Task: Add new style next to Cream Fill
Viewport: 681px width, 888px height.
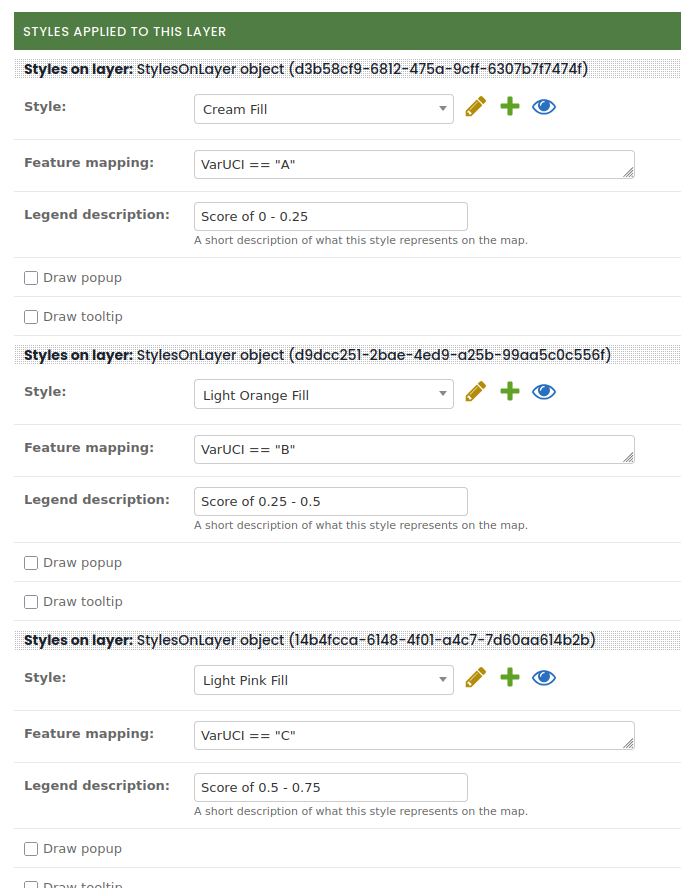Action: tap(510, 106)
